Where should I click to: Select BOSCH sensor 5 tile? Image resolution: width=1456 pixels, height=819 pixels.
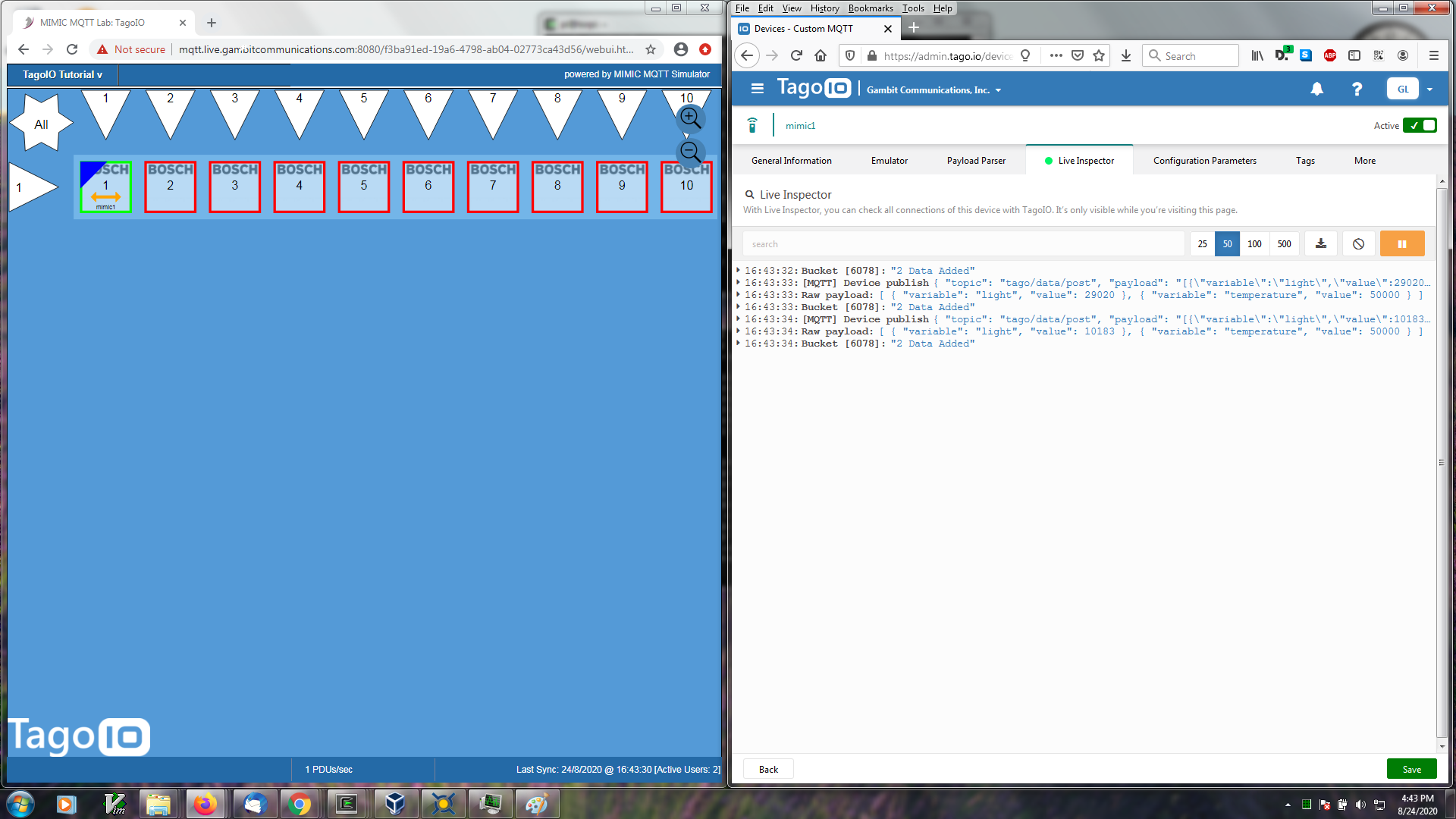tap(364, 187)
